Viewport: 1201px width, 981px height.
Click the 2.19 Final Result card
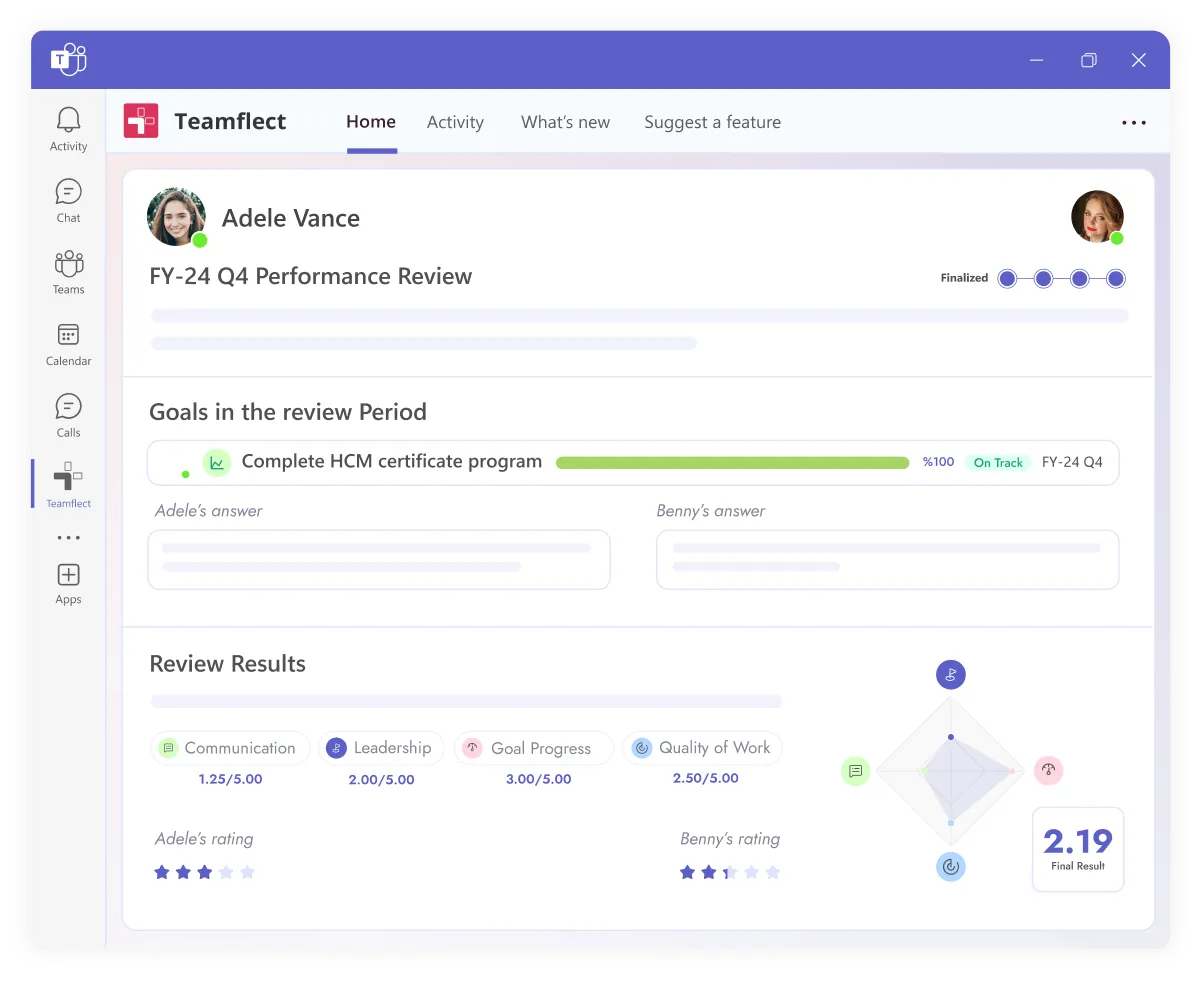(1078, 849)
